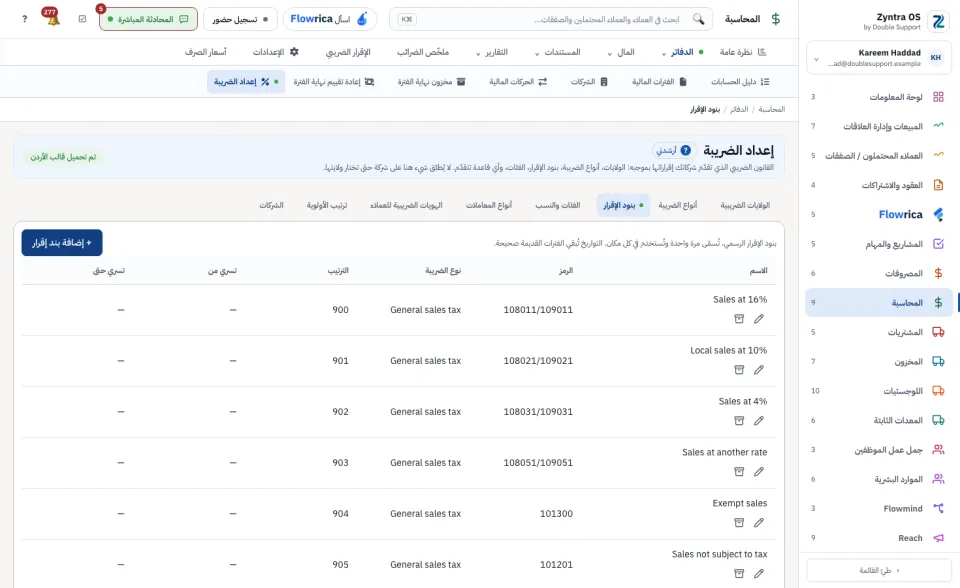The width and height of the screenshot is (960, 588).
Task: Open نظرة عامة in top menu
Action: click(x=743, y=52)
